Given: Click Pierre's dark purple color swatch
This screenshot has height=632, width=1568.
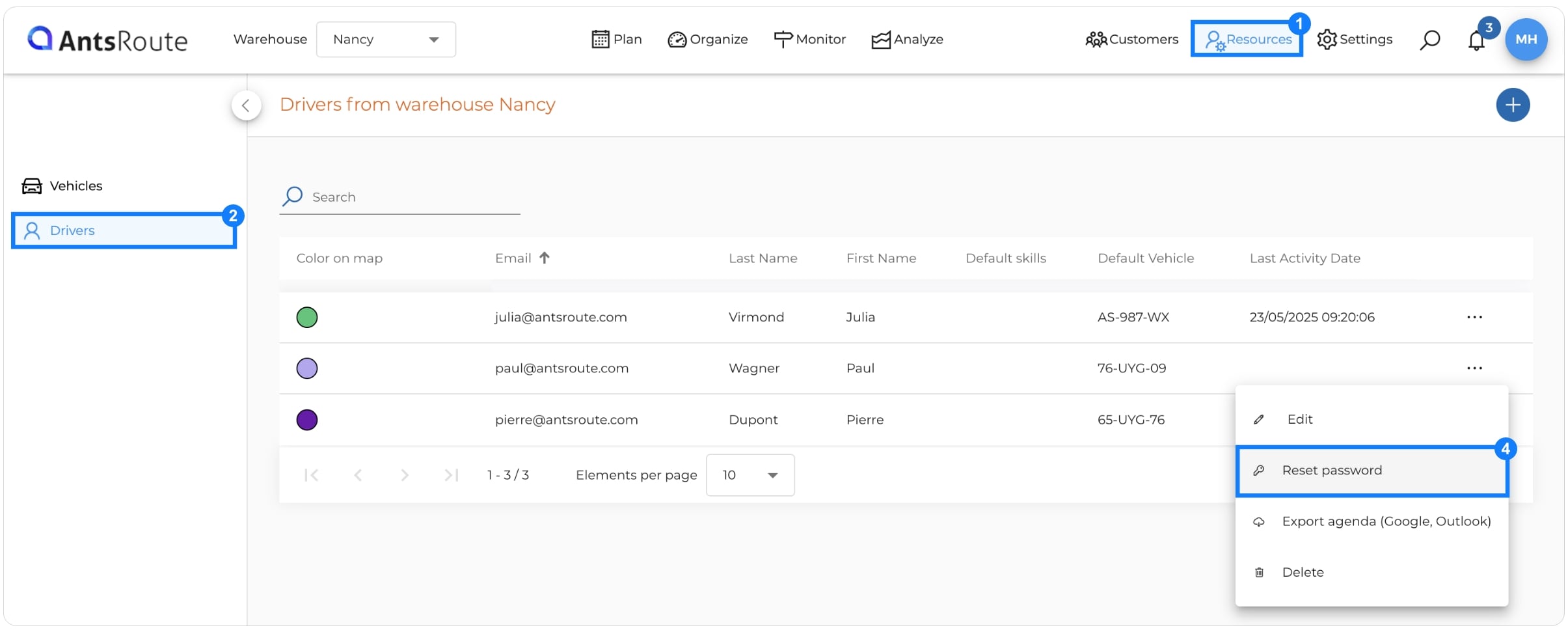Looking at the screenshot, I should (x=307, y=420).
